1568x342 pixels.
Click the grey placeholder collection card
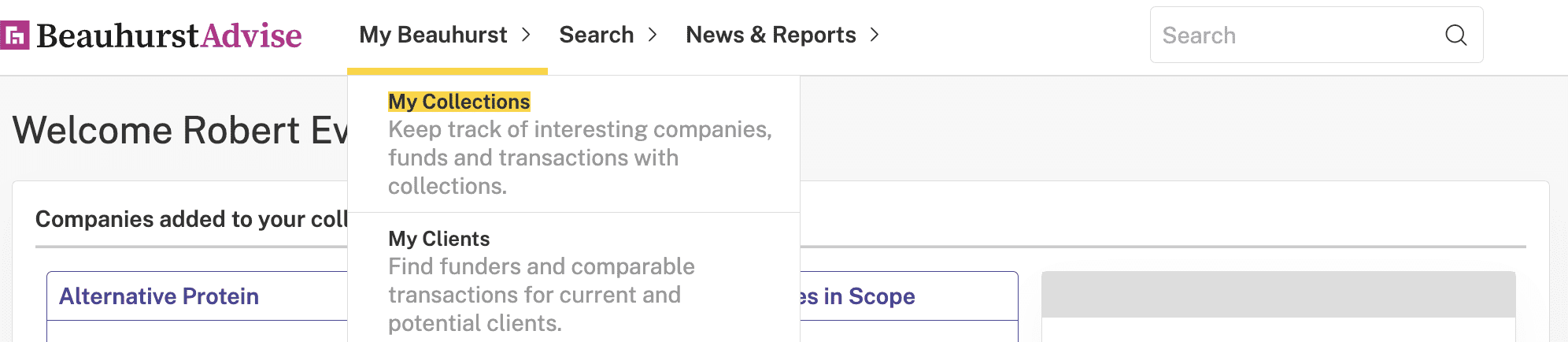[1278, 307]
